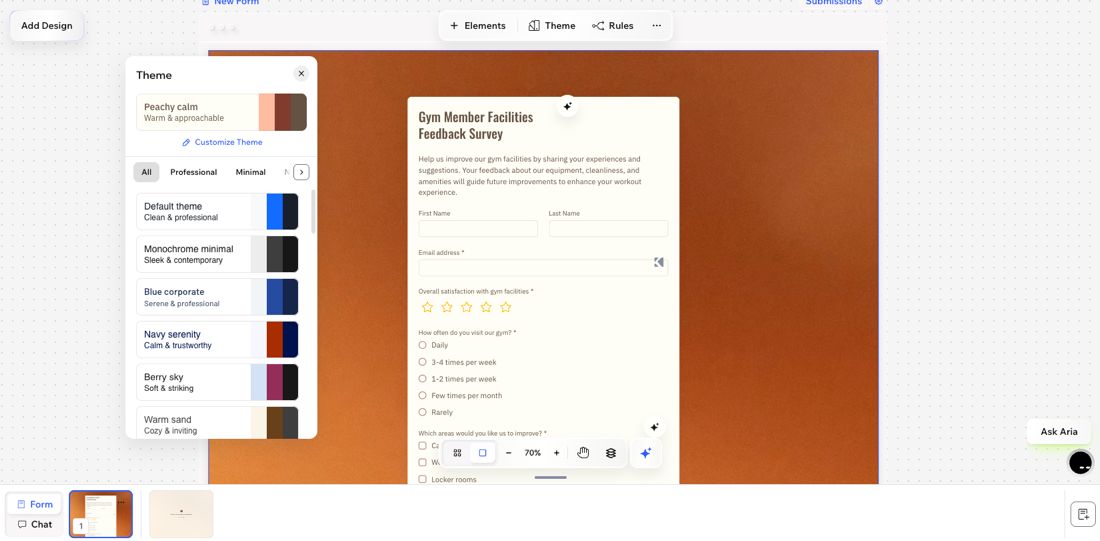Show more theme categories with the arrow button
Image resolution: width=1100 pixels, height=541 pixels.
(301, 172)
